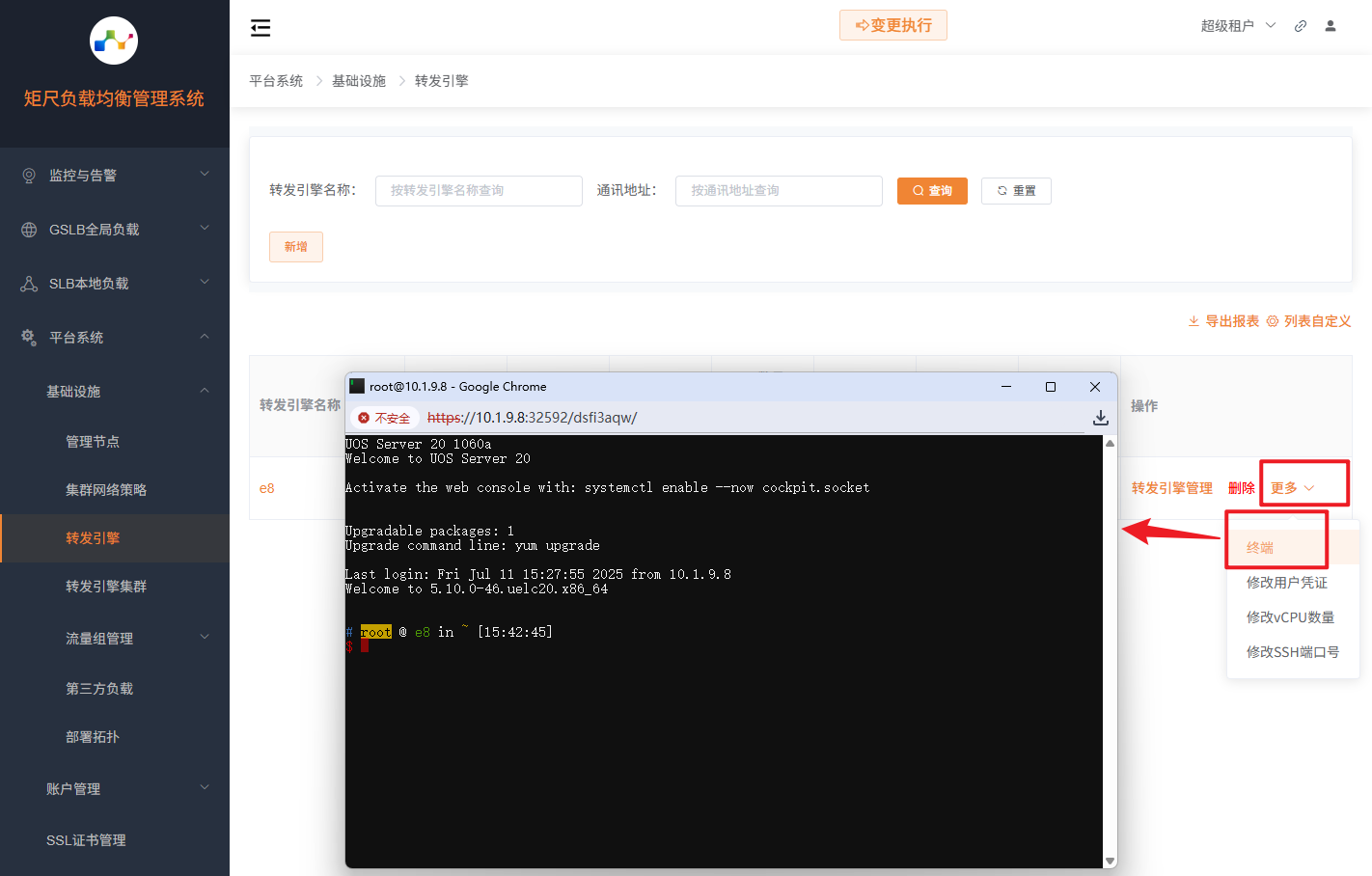Click the download icon in the terminal window

point(1100,418)
